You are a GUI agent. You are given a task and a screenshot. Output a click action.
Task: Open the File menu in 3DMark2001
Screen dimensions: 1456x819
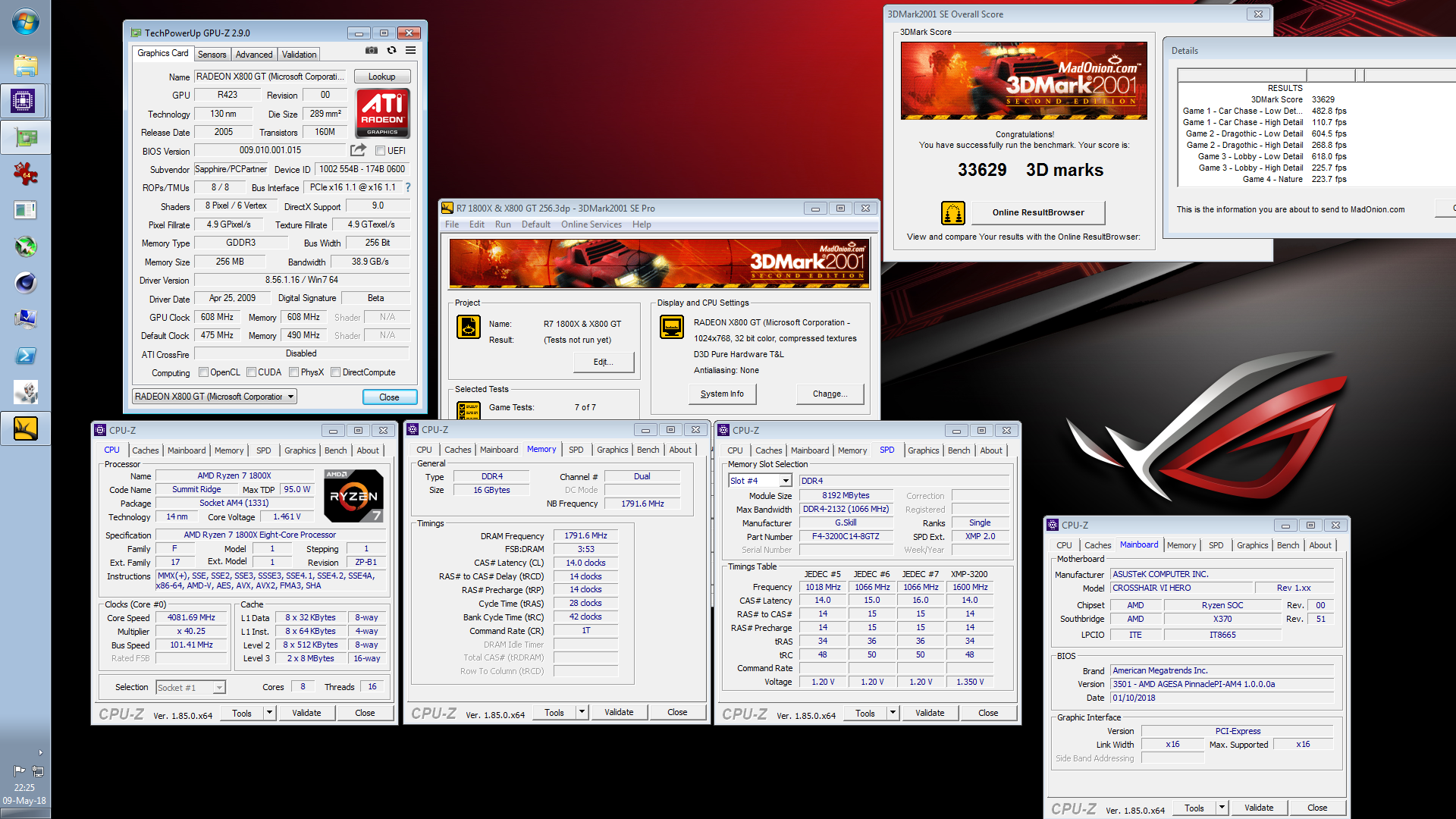click(x=452, y=224)
